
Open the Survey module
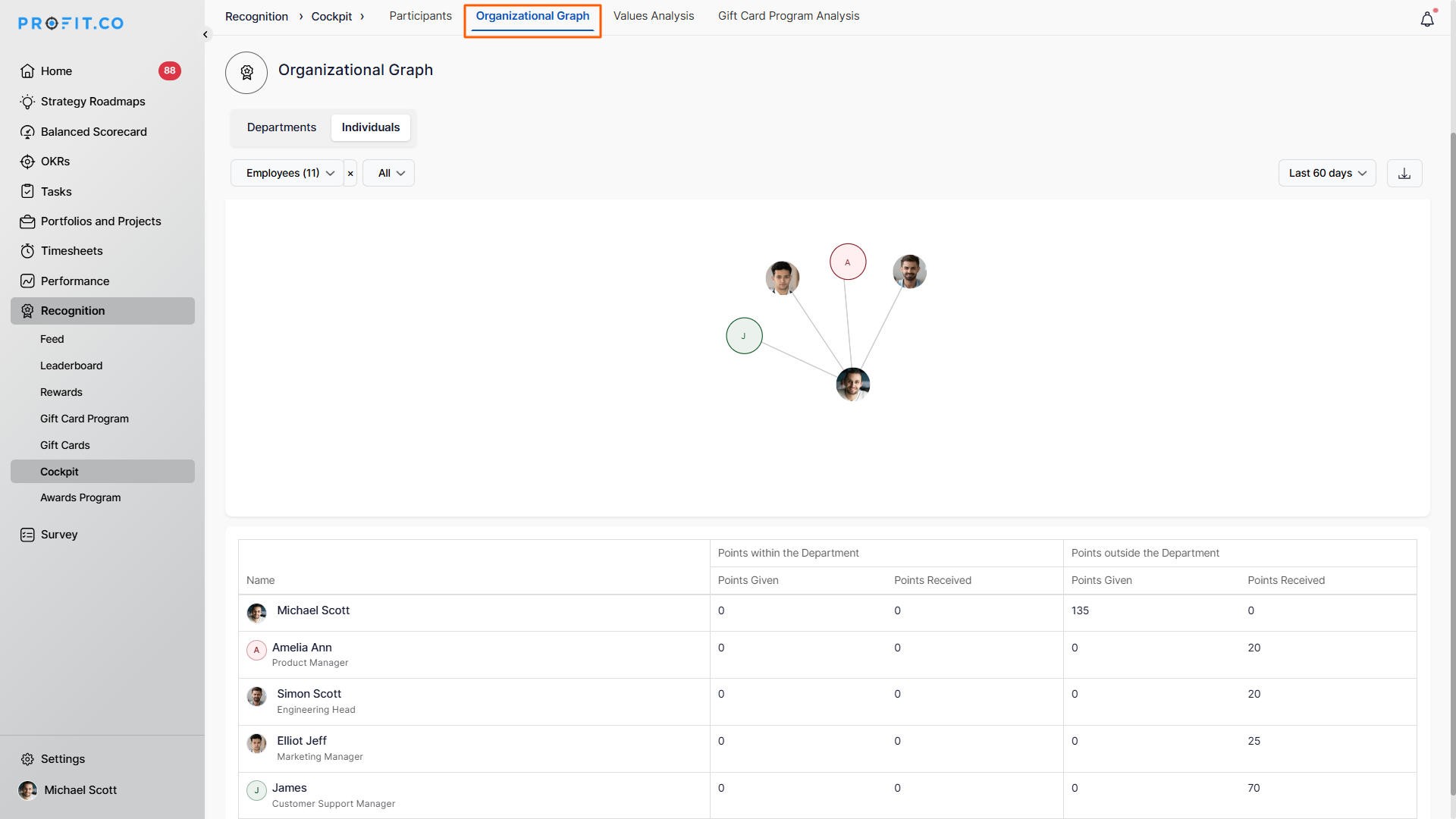(58, 535)
